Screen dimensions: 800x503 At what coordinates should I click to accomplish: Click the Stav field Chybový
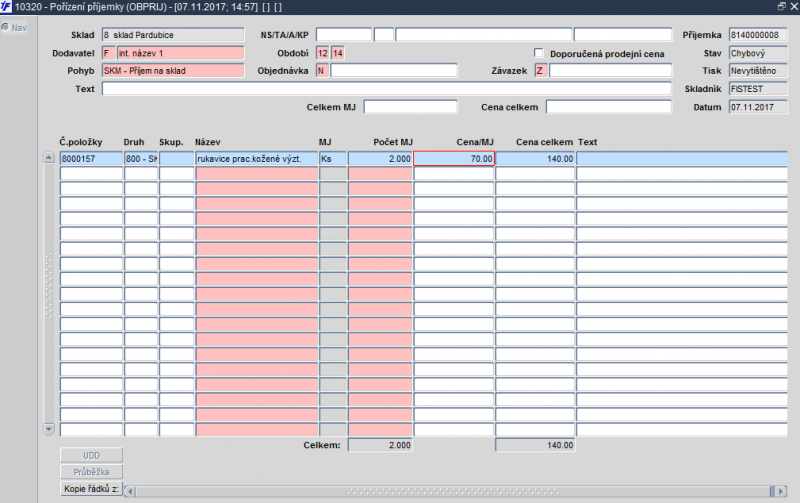pos(758,53)
